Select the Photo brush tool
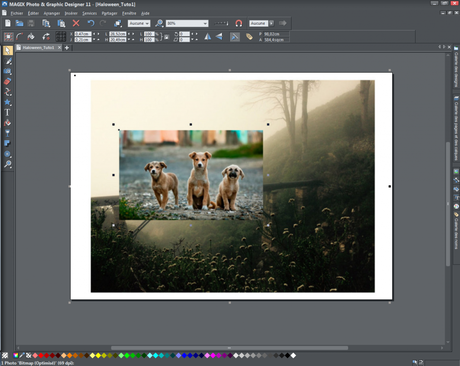The image size is (460, 366). 8,61
